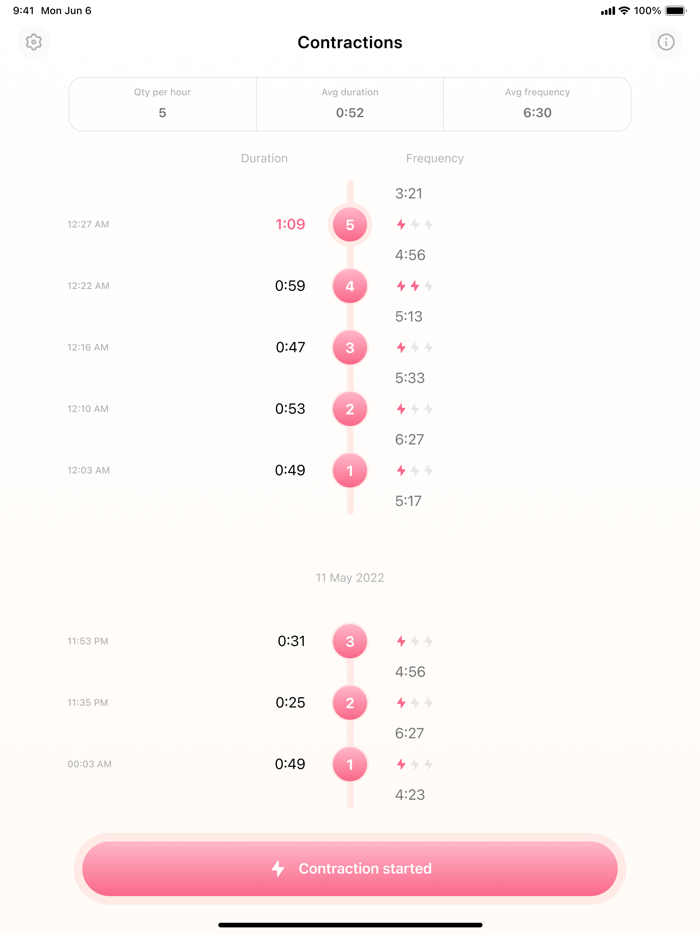Select the Frequency column header
This screenshot has width=700, height=934.
tap(436, 158)
